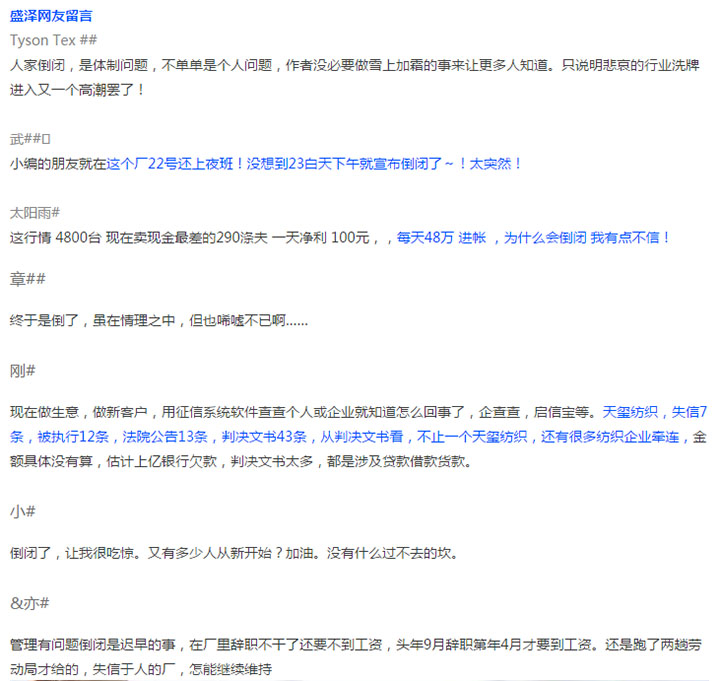720x681 pixels.
Task: Select the username &亦#
Action: click(30, 602)
